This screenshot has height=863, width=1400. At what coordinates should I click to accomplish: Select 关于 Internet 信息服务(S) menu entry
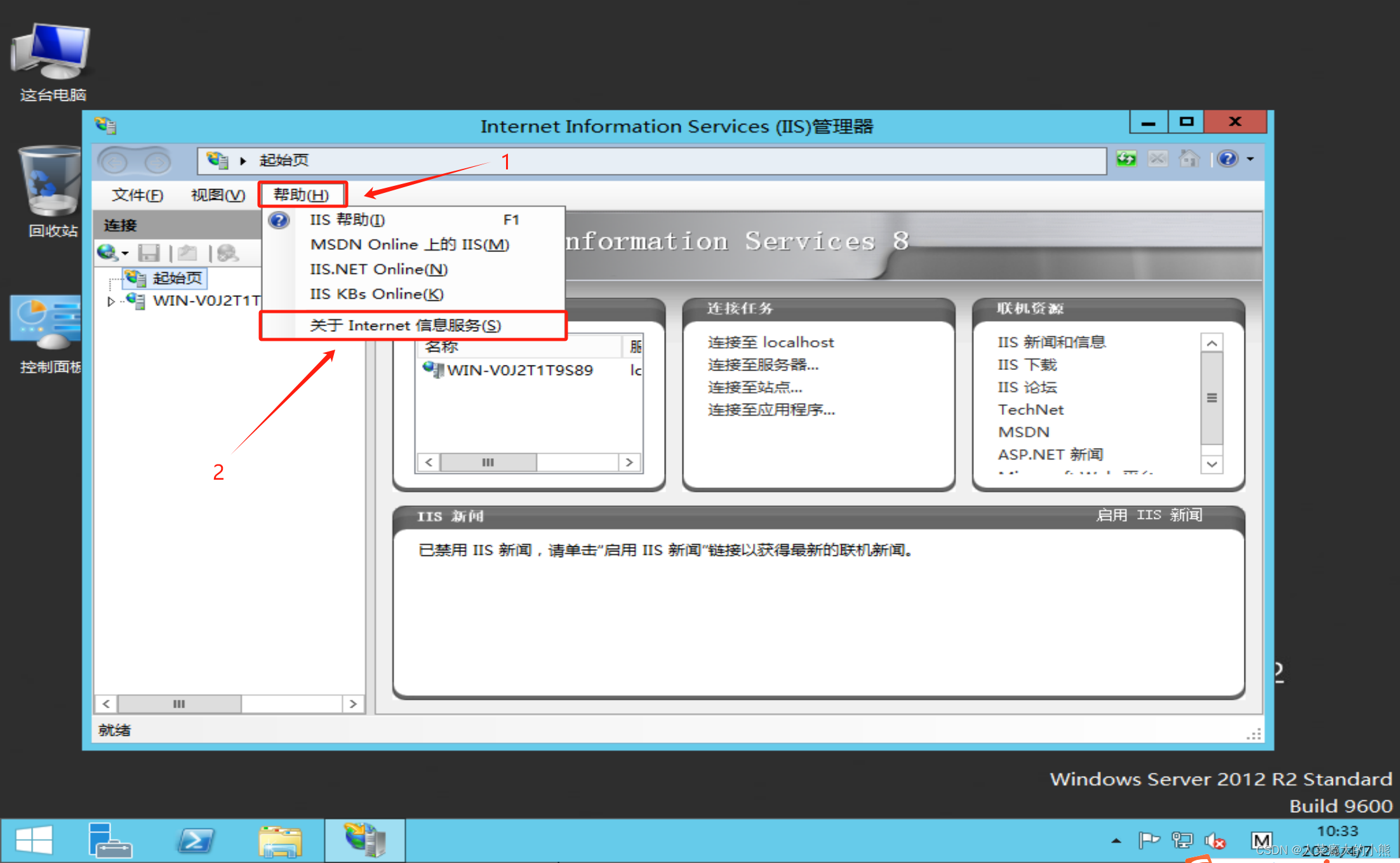[x=405, y=326]
